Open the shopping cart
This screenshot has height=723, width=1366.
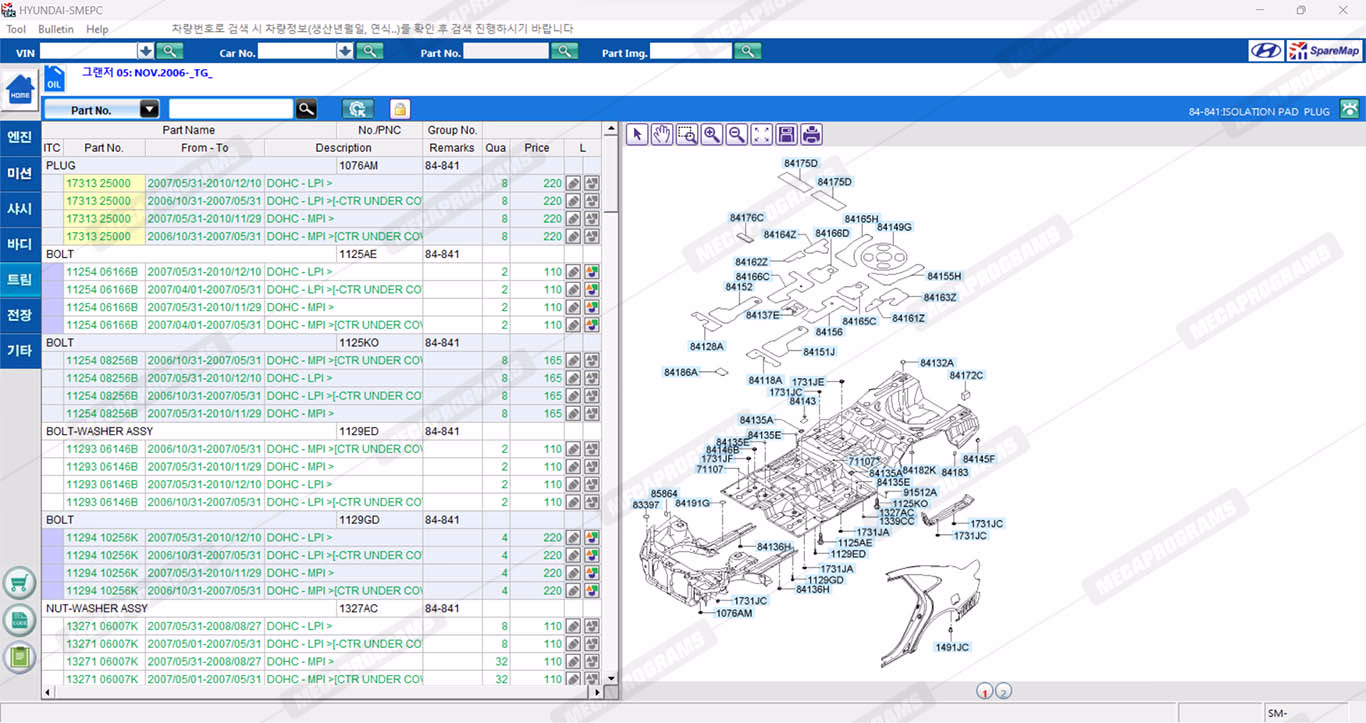pos(20,583)
